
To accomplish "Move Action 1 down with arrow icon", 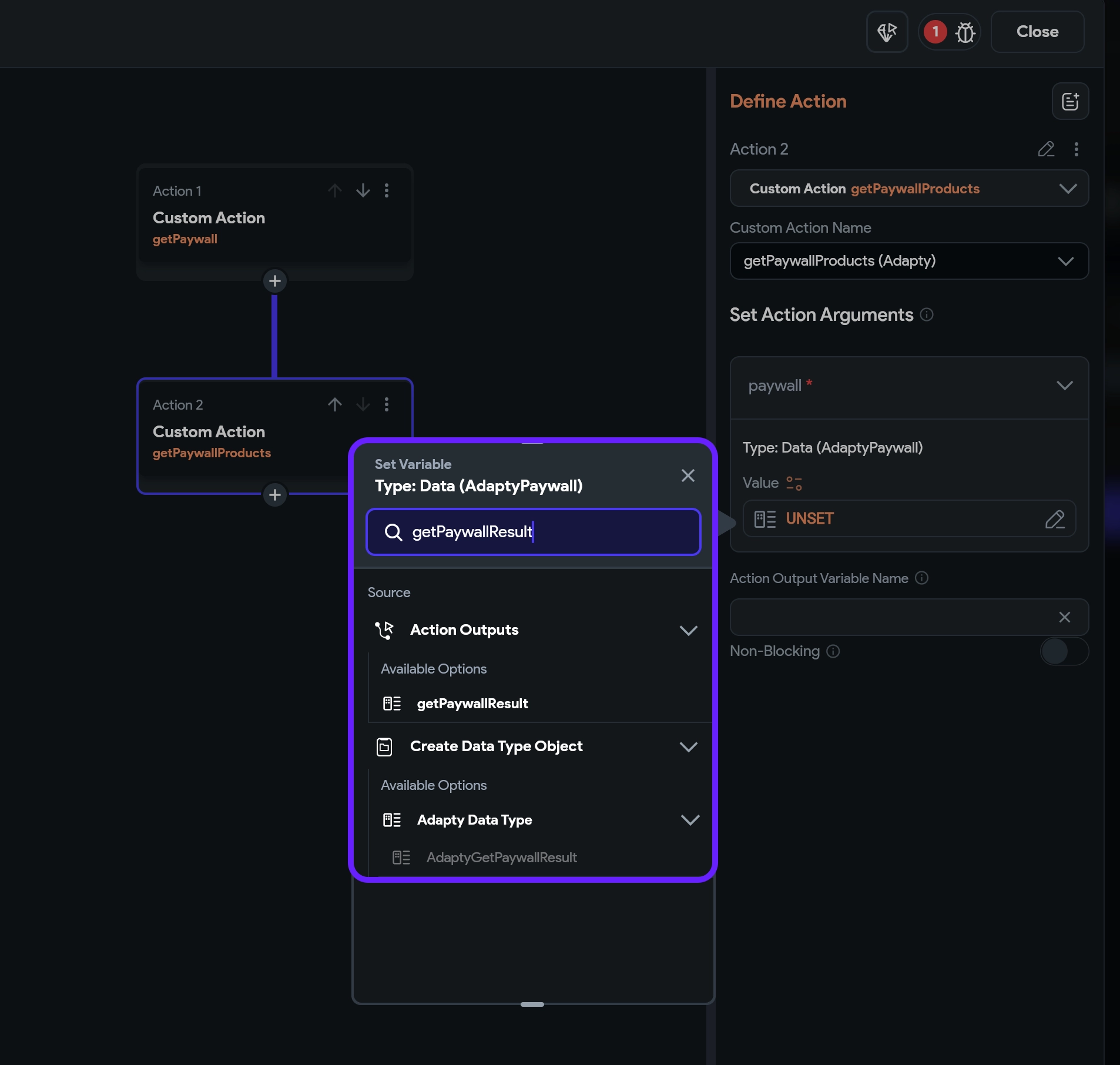I will [x=363, y=190].
